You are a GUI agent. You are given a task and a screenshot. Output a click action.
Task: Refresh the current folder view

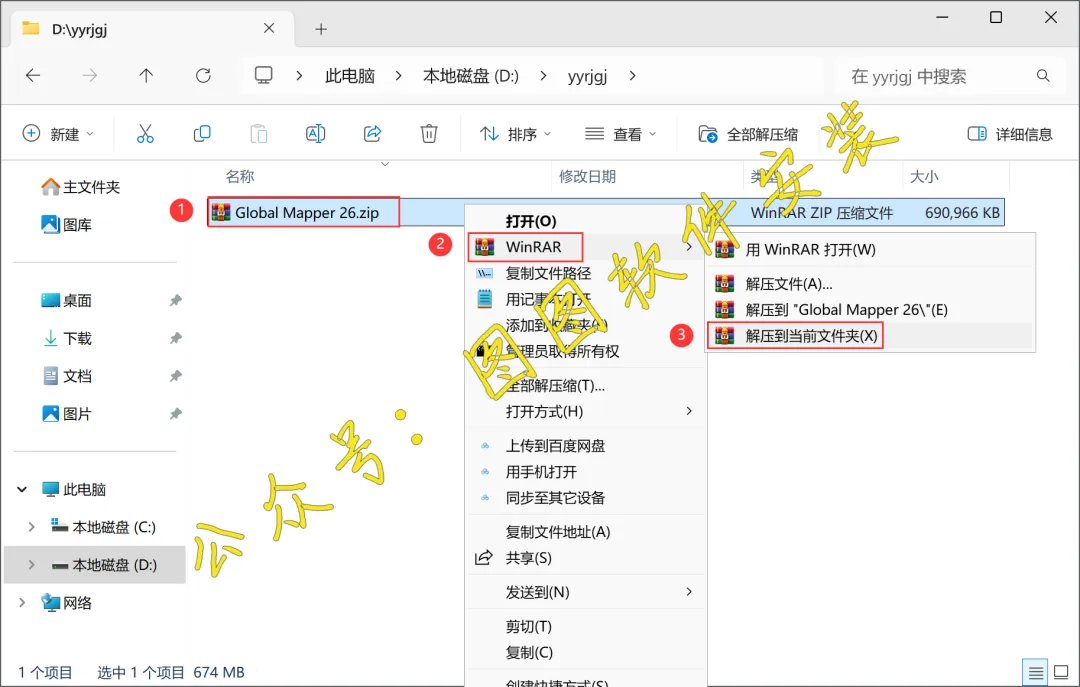pos(203,76)
